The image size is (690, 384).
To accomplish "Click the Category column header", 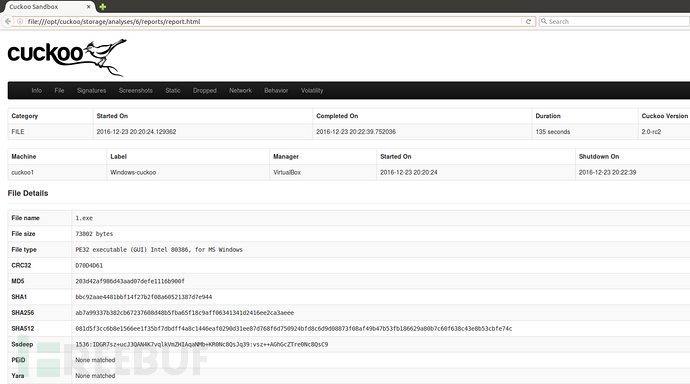I will point(25,116).
